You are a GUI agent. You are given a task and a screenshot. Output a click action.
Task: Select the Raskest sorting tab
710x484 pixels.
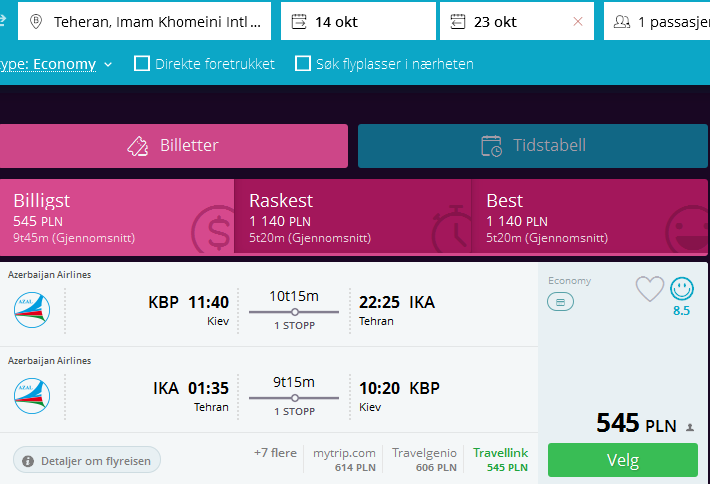click(353, 216)
